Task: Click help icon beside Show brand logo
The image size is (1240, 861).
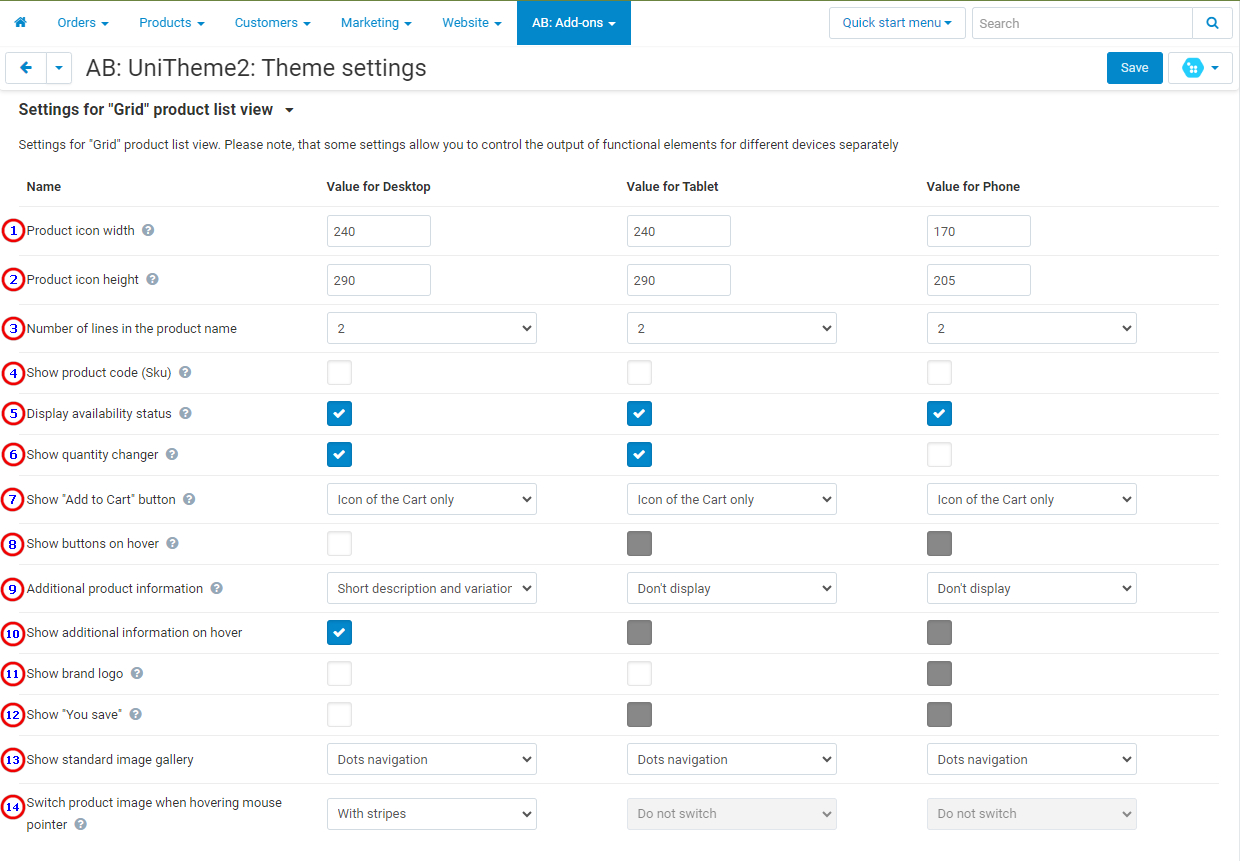Action: pos(137,673)
